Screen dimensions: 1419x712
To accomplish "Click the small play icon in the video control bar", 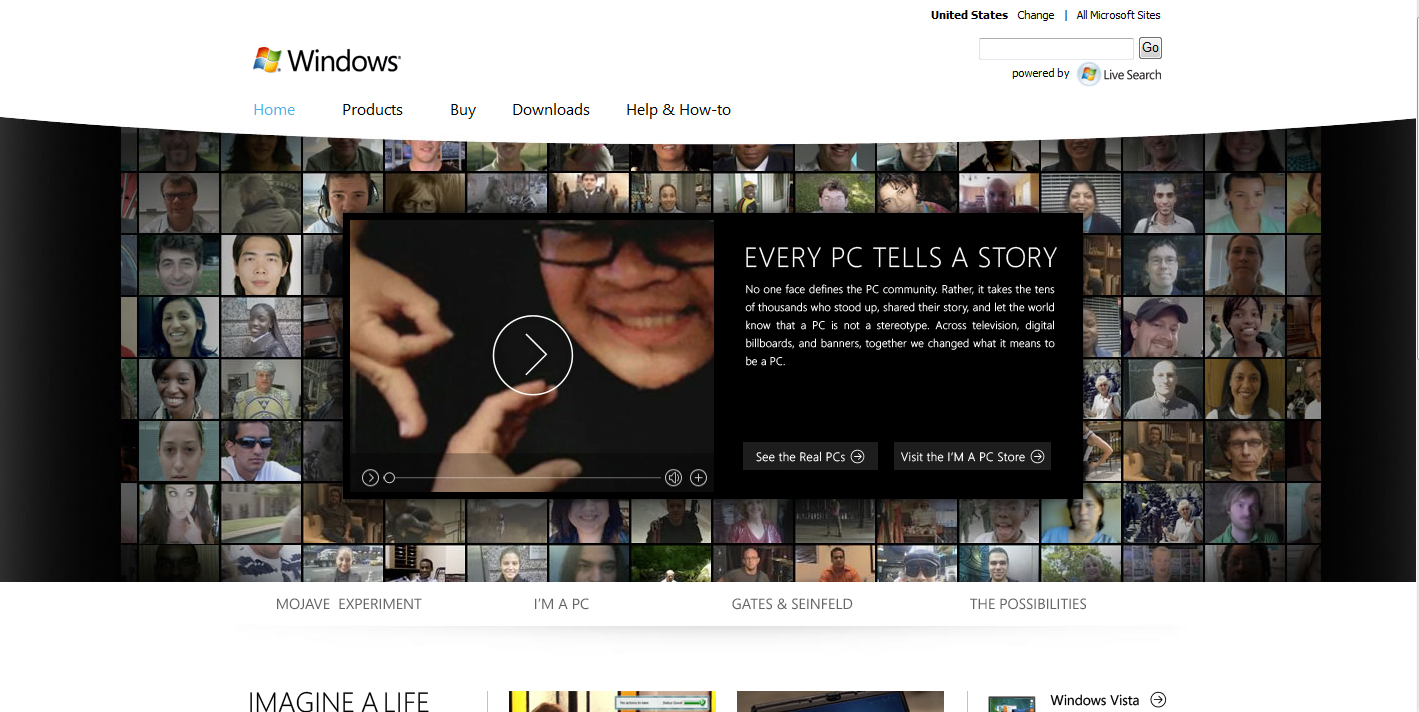I will click(370, 478).
